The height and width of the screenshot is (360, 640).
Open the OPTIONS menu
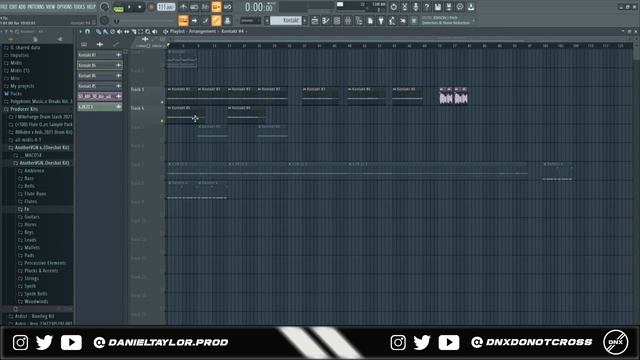(64, 7)
